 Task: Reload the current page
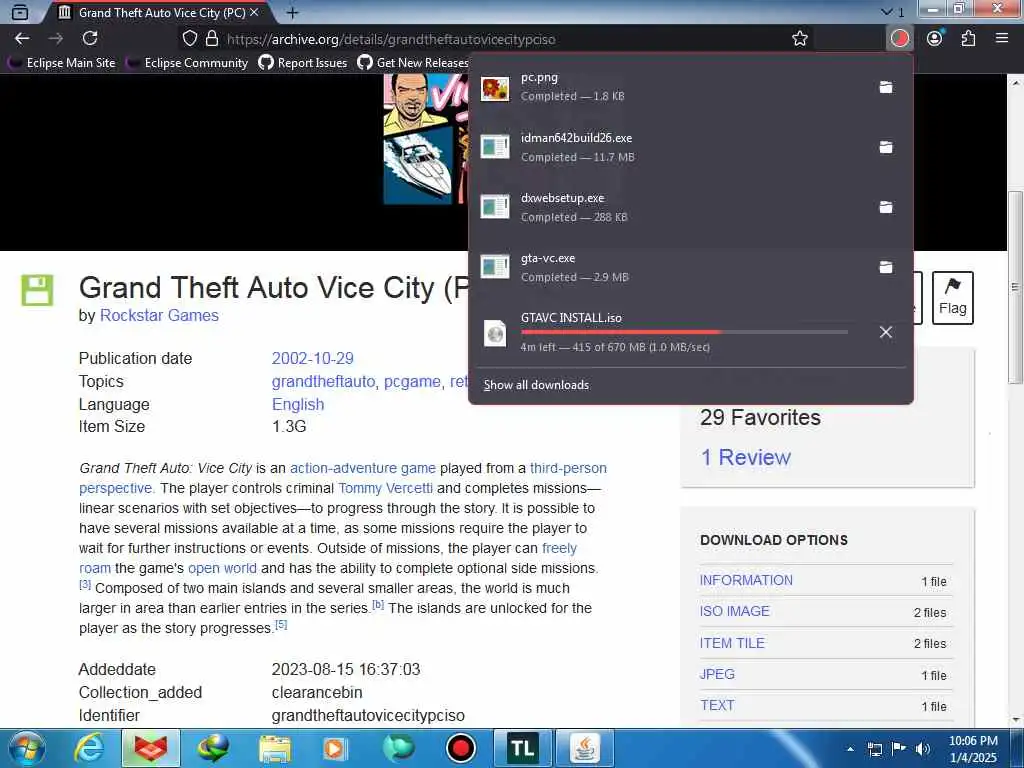(90, 39)
